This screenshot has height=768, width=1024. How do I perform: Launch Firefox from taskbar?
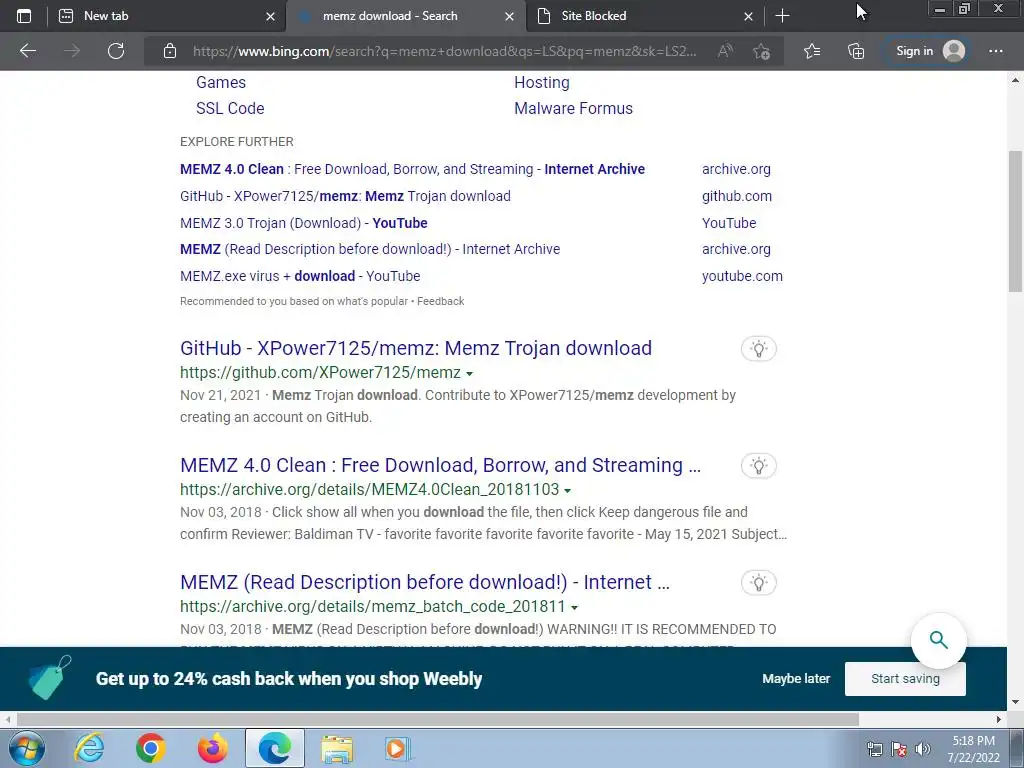(212, 748)
